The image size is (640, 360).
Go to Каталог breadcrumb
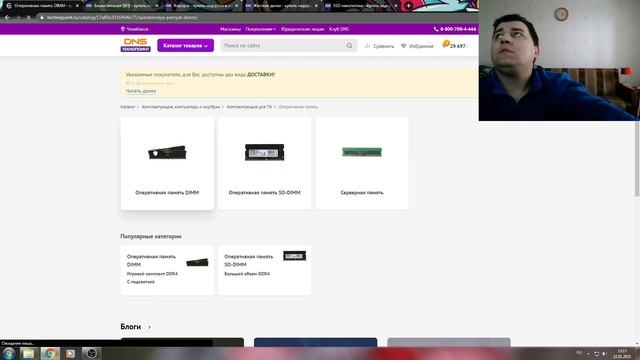(128, 107)
